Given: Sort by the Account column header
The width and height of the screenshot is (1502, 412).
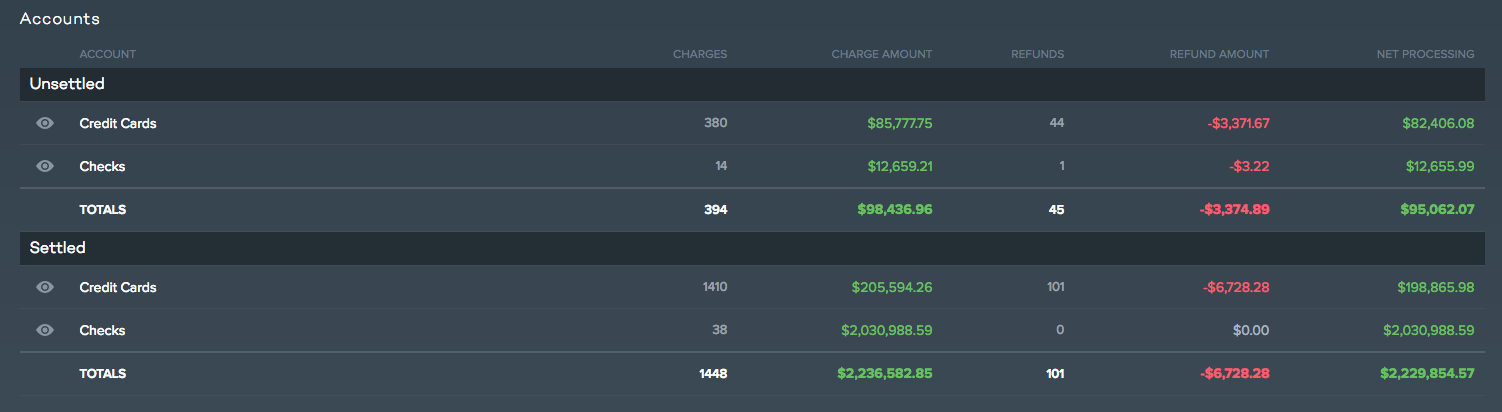Looking at the screenshot, I should (x=108, y=54).
